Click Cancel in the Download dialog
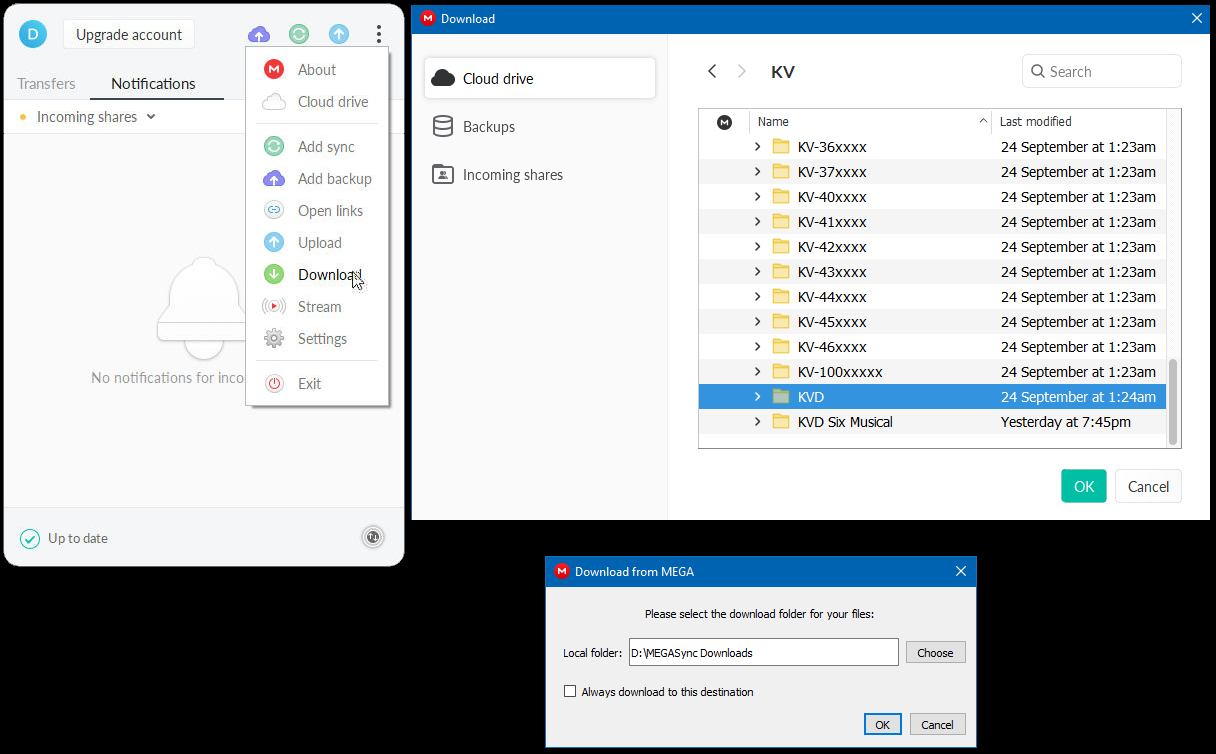The width and height of the screenshot is (1216, 754). point(1148,487)
